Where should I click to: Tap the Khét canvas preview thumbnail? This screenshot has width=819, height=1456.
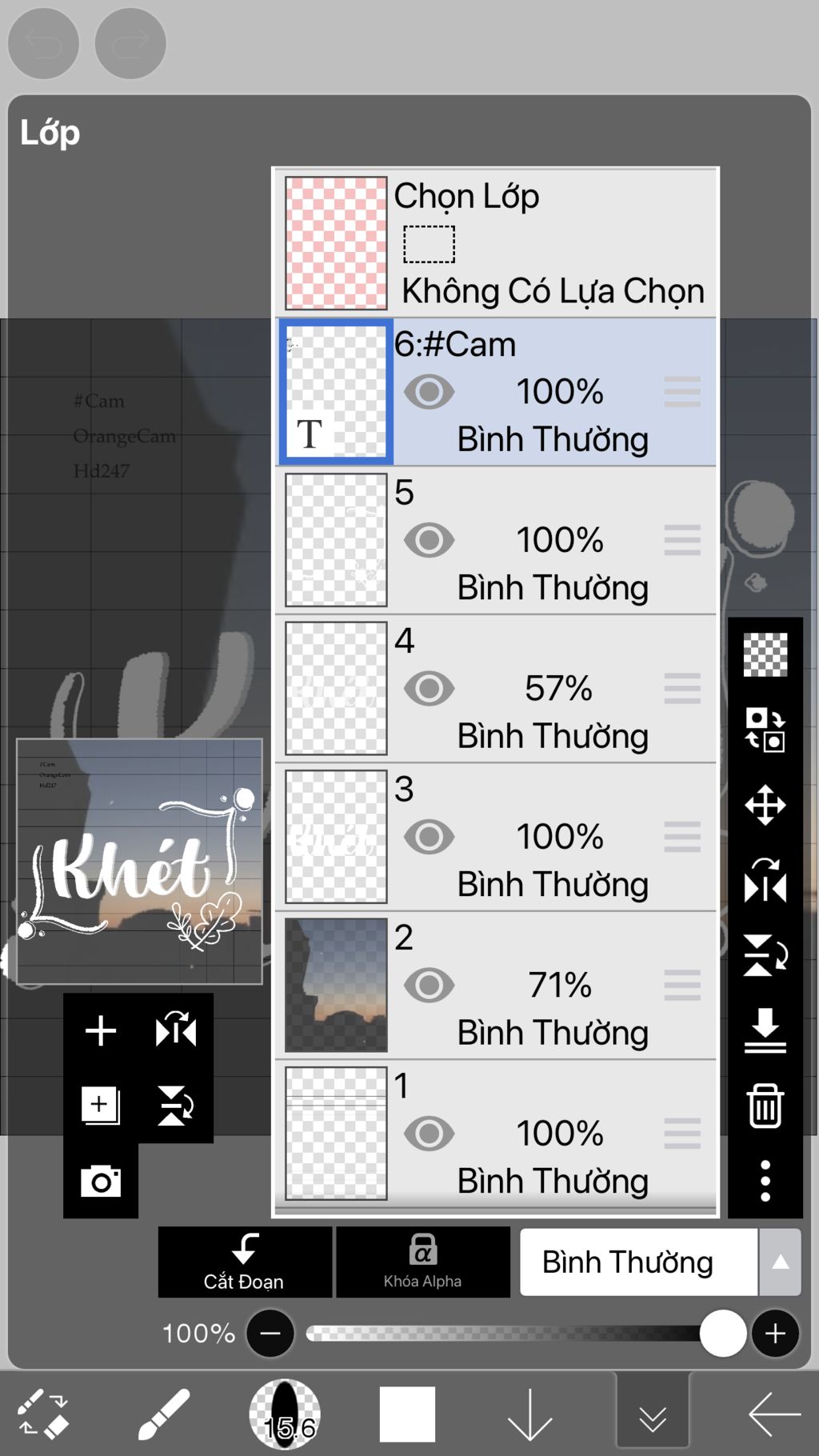[139, 861]
